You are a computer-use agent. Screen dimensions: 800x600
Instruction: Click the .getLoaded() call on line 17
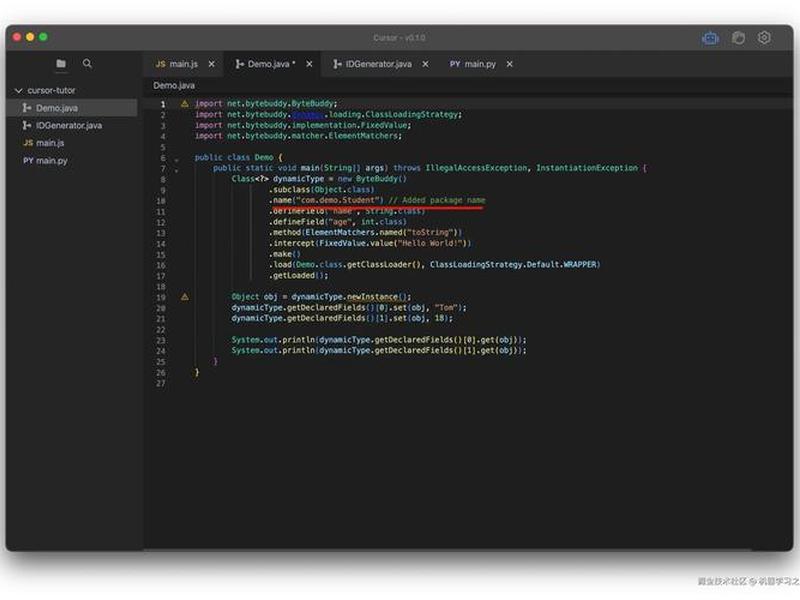298,276
